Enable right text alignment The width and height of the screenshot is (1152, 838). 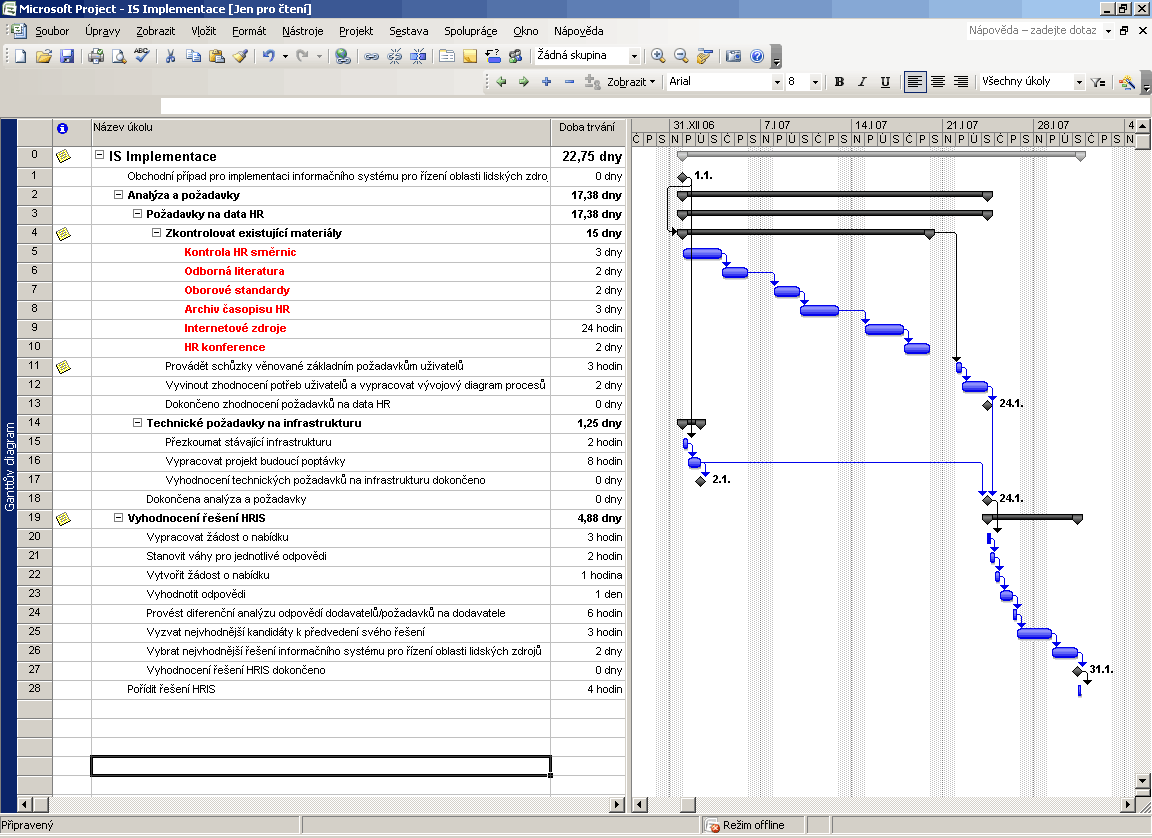960,82
